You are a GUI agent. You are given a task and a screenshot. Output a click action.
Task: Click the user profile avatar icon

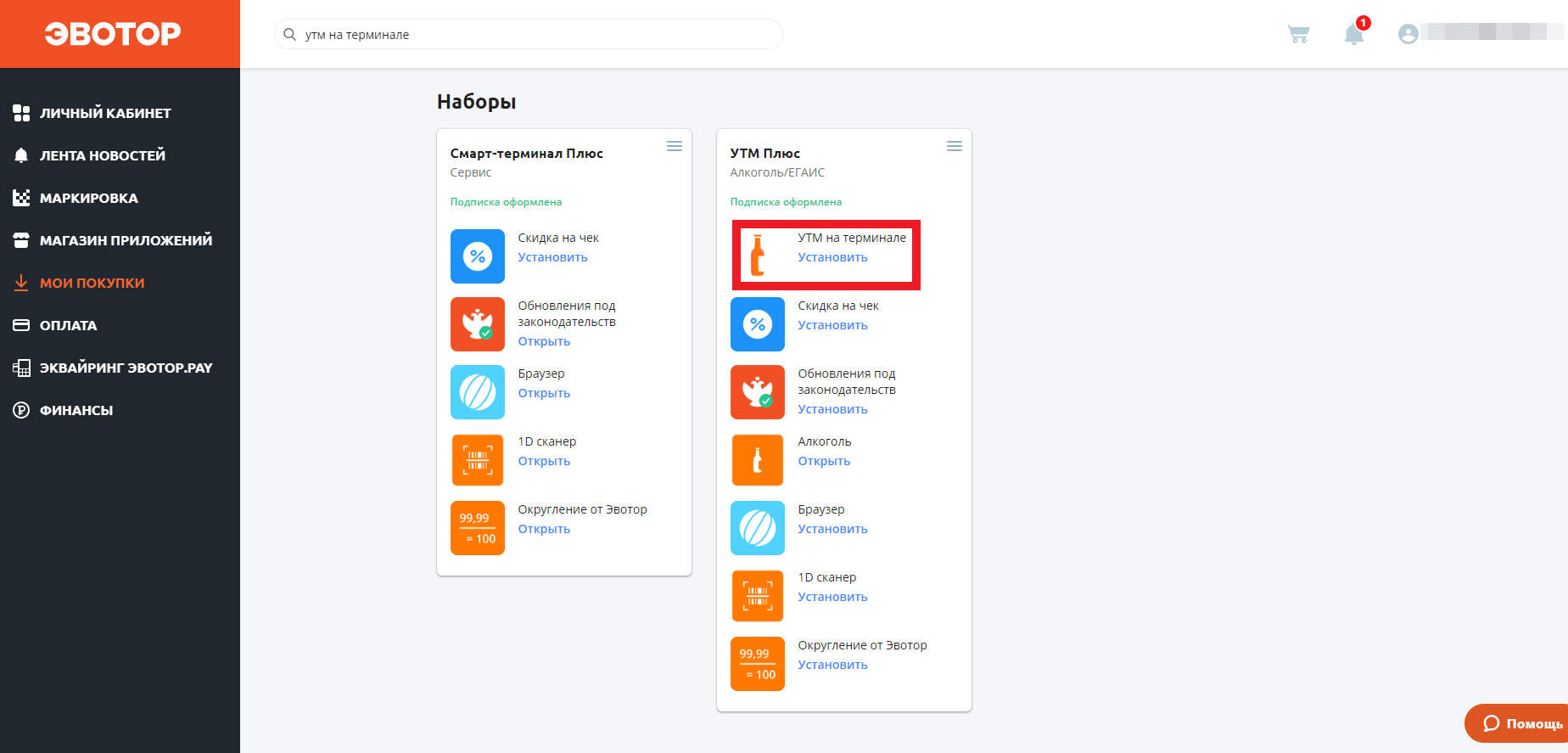[1408, 34]
